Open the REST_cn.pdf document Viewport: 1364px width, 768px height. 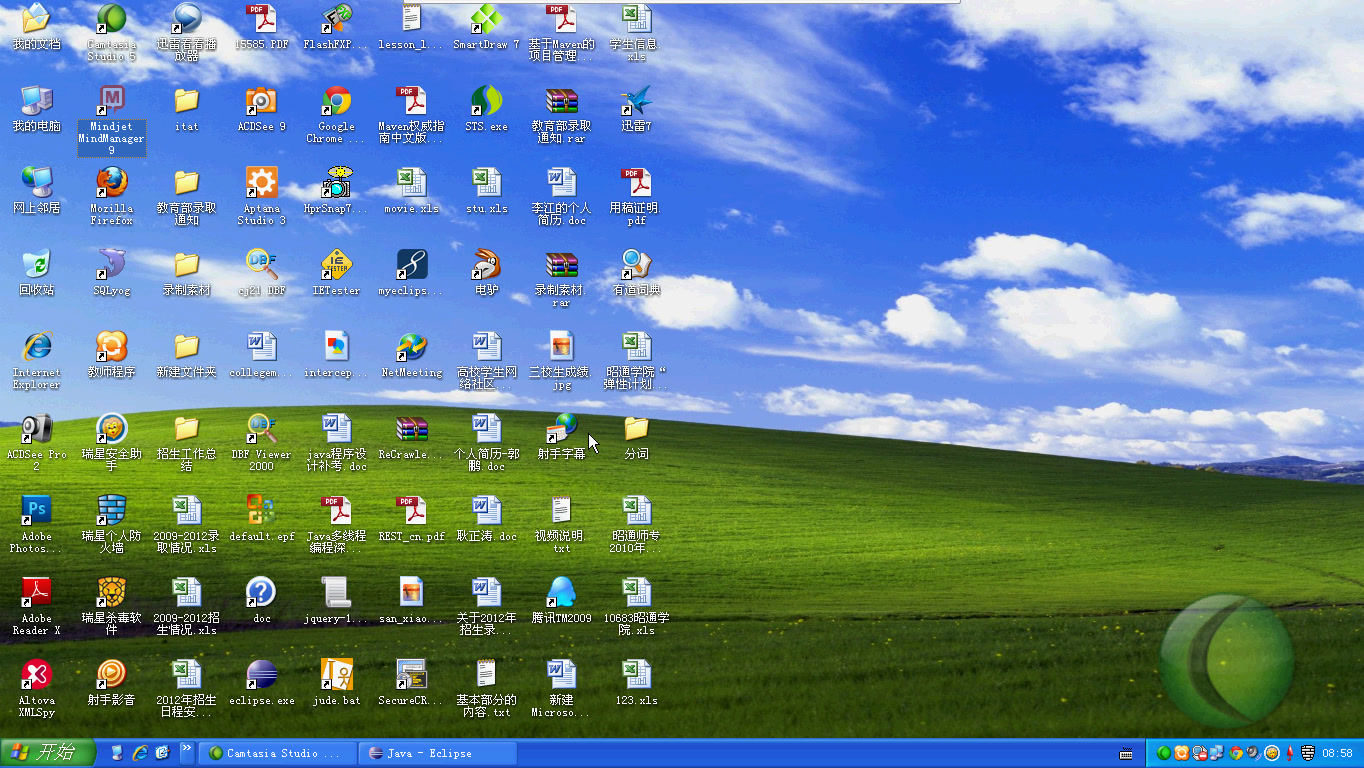411,510
